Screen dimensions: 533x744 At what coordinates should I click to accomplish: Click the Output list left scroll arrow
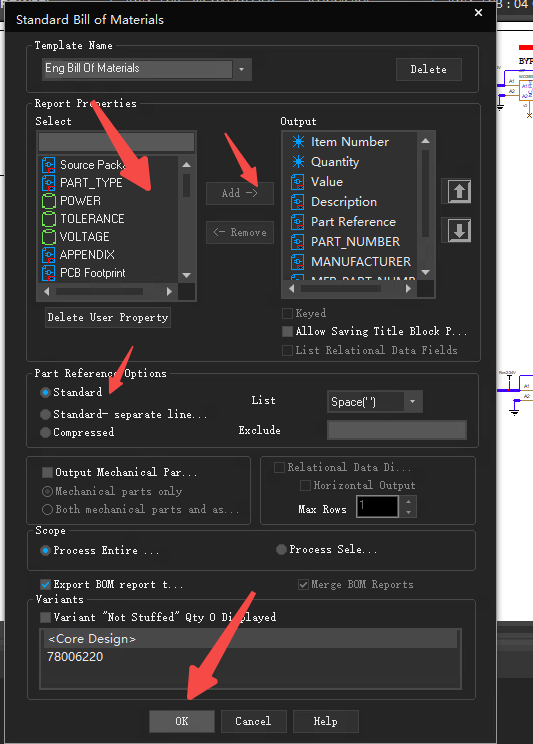[x=291, y=288]
